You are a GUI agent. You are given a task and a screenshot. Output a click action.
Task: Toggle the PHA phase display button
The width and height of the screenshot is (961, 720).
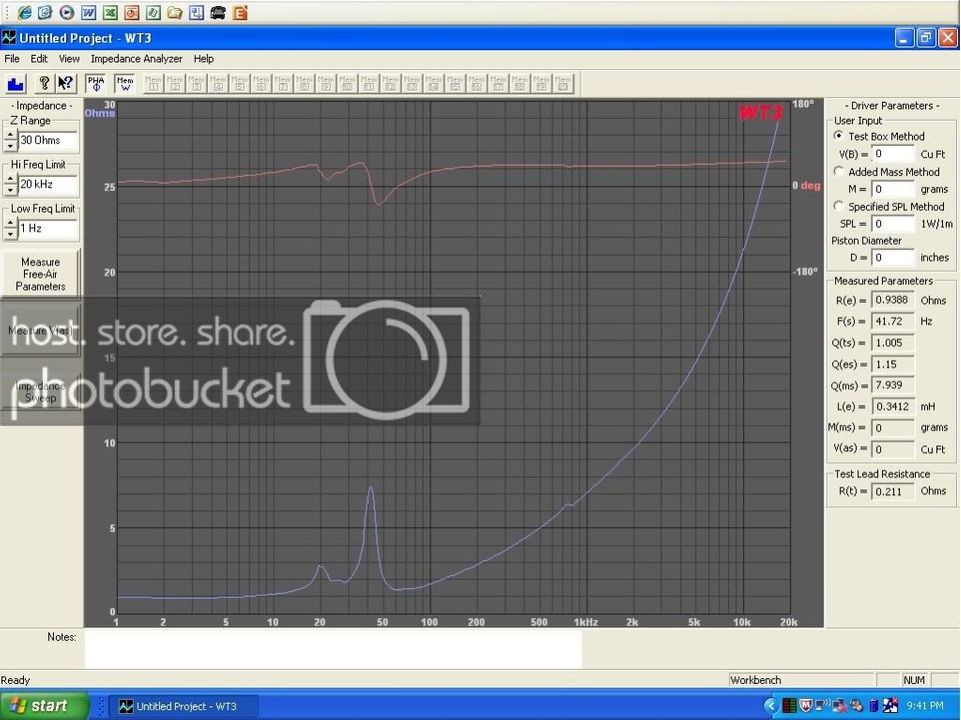click(96, 83)
